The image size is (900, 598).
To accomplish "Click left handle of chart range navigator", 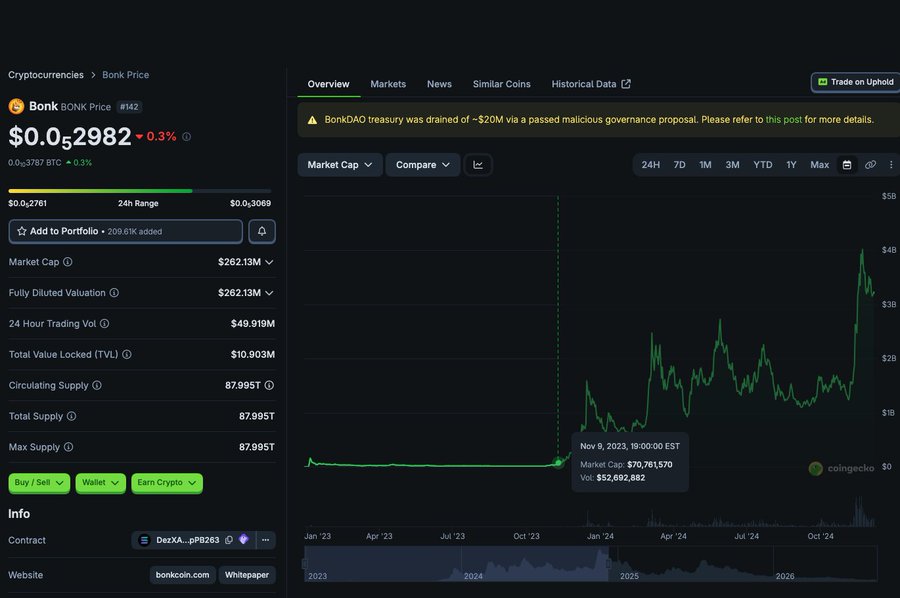I will [305, 564].
